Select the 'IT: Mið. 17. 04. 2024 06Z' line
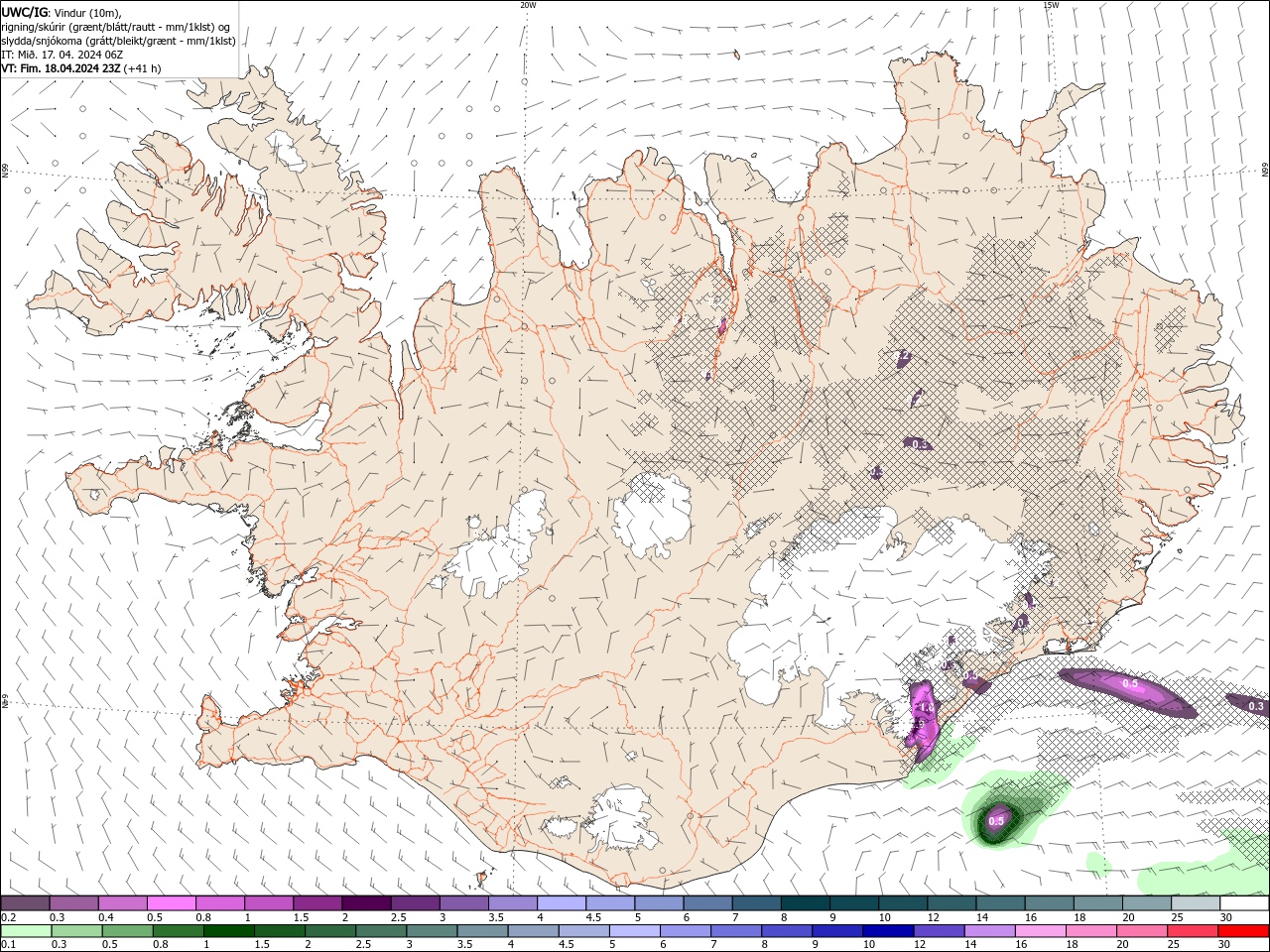This screenshot has height=952, width=1270. click(x=62, y=55)
